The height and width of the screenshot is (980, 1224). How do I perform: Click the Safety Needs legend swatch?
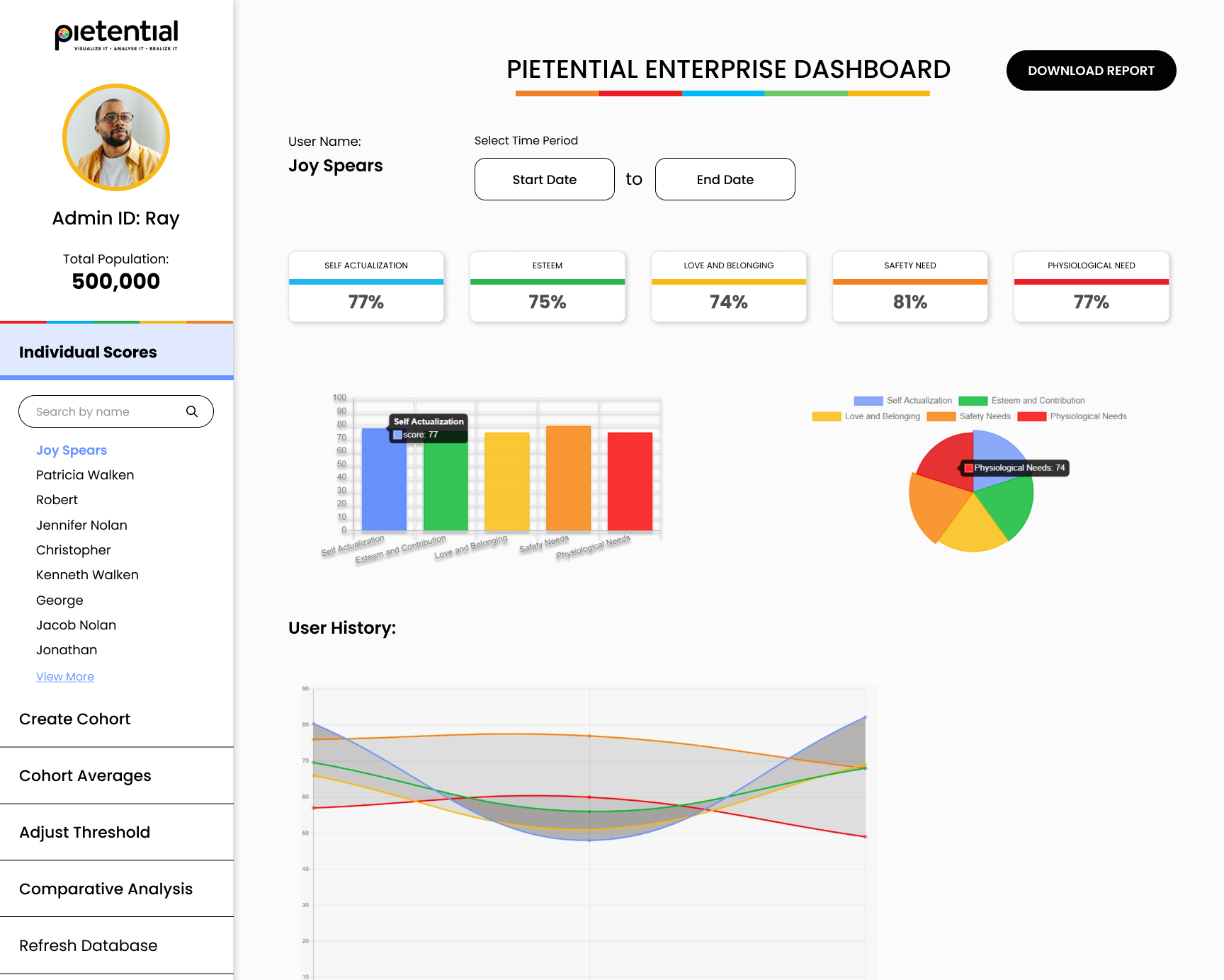click(942, 416)
